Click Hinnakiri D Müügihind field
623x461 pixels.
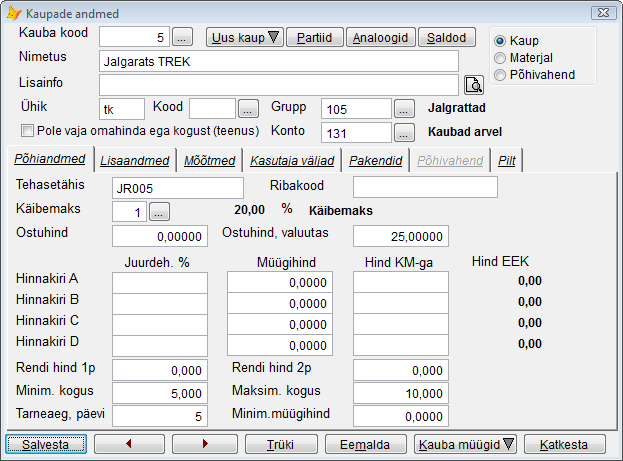(280, 345)
